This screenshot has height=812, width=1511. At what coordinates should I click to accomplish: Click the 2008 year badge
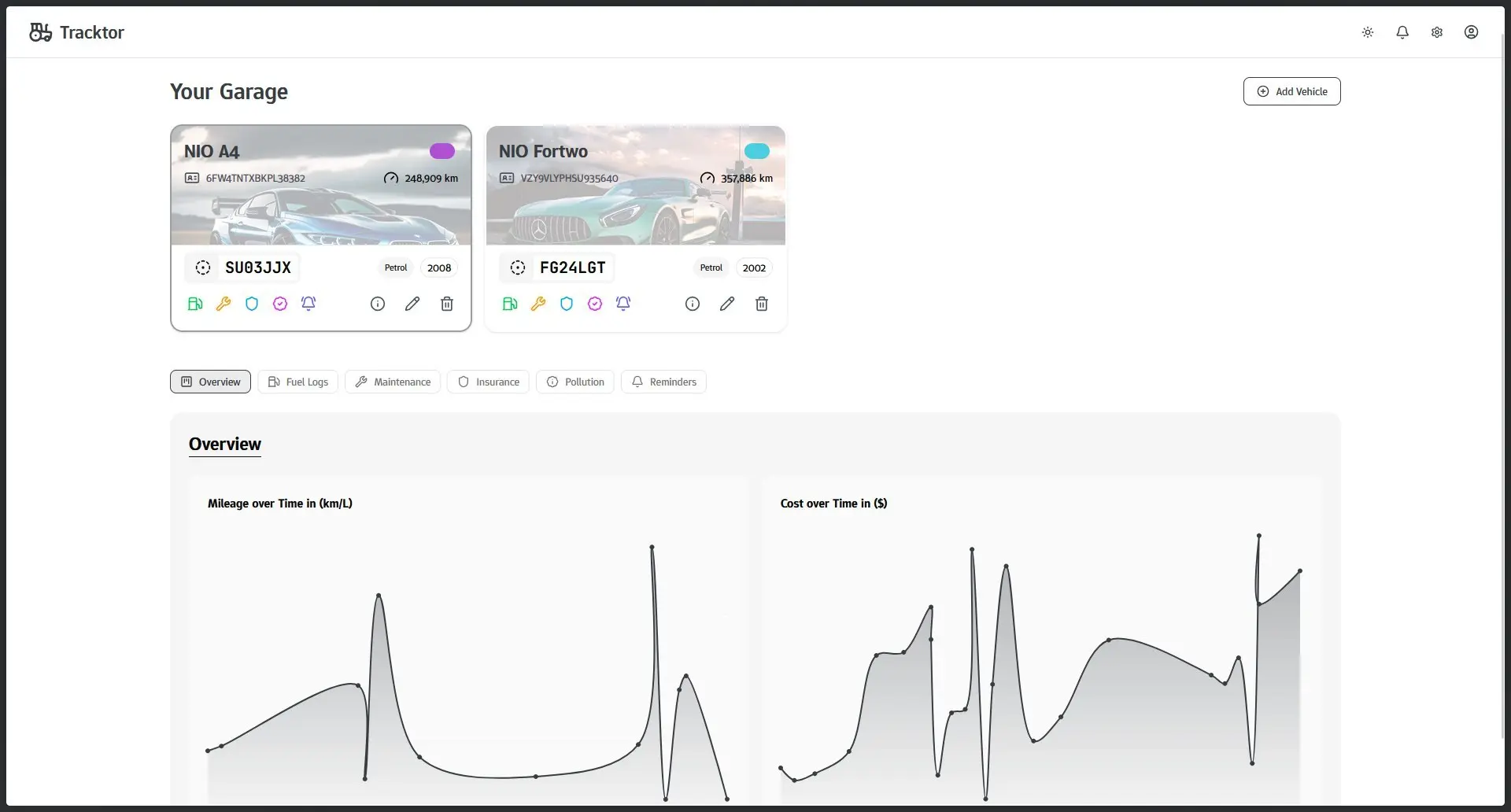click(x=439, y=268)
